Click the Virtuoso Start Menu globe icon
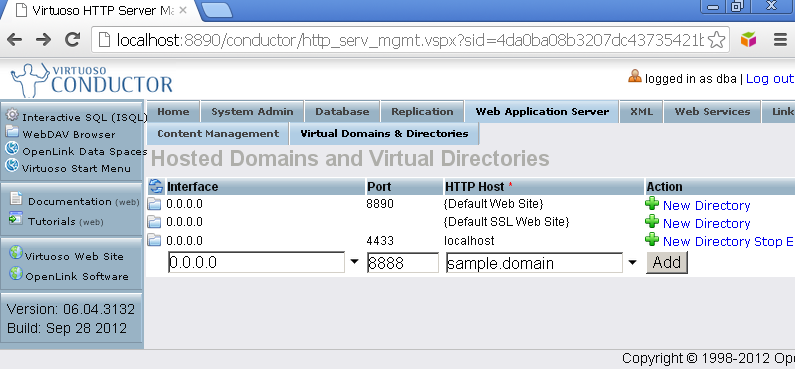795x369 pixels. pyautogui.click(x=12, y=165)
